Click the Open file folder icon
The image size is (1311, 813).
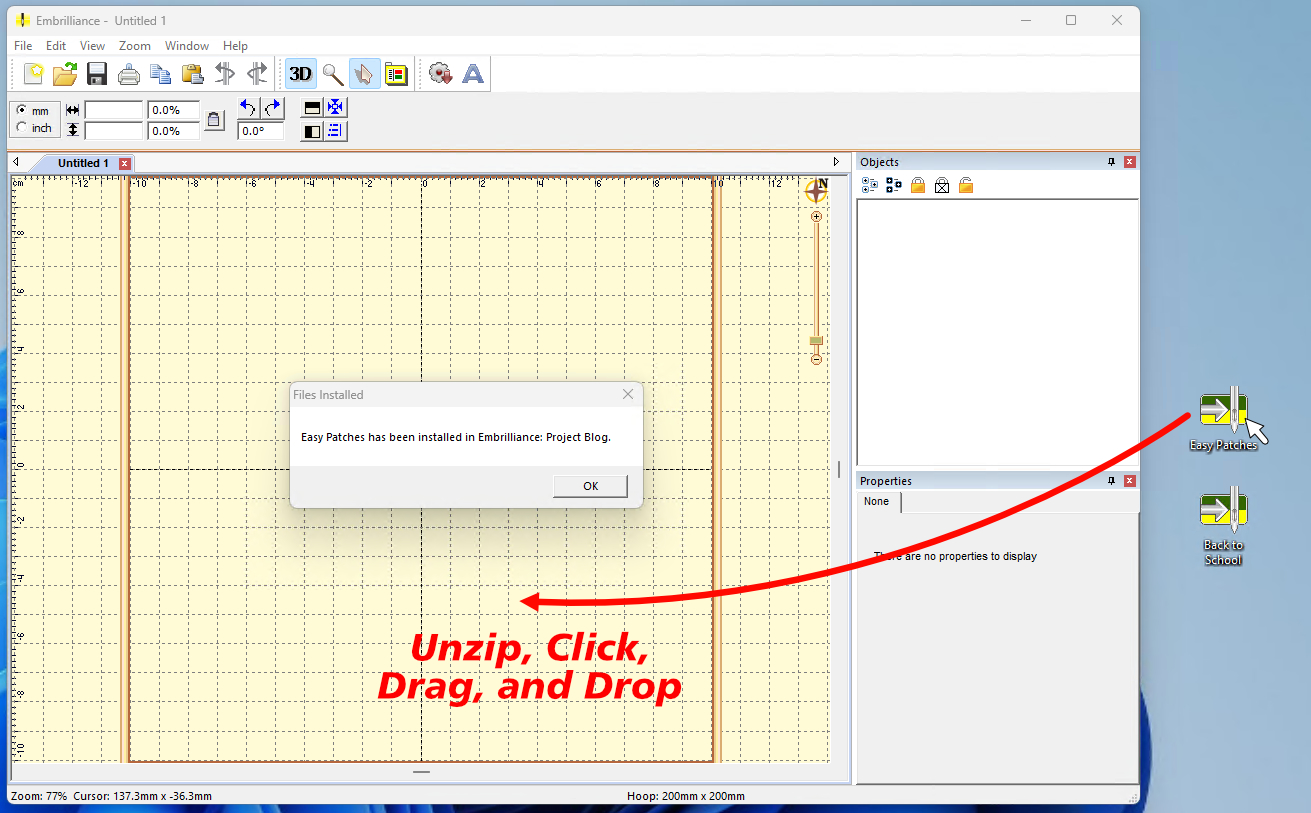coord(65,73)
